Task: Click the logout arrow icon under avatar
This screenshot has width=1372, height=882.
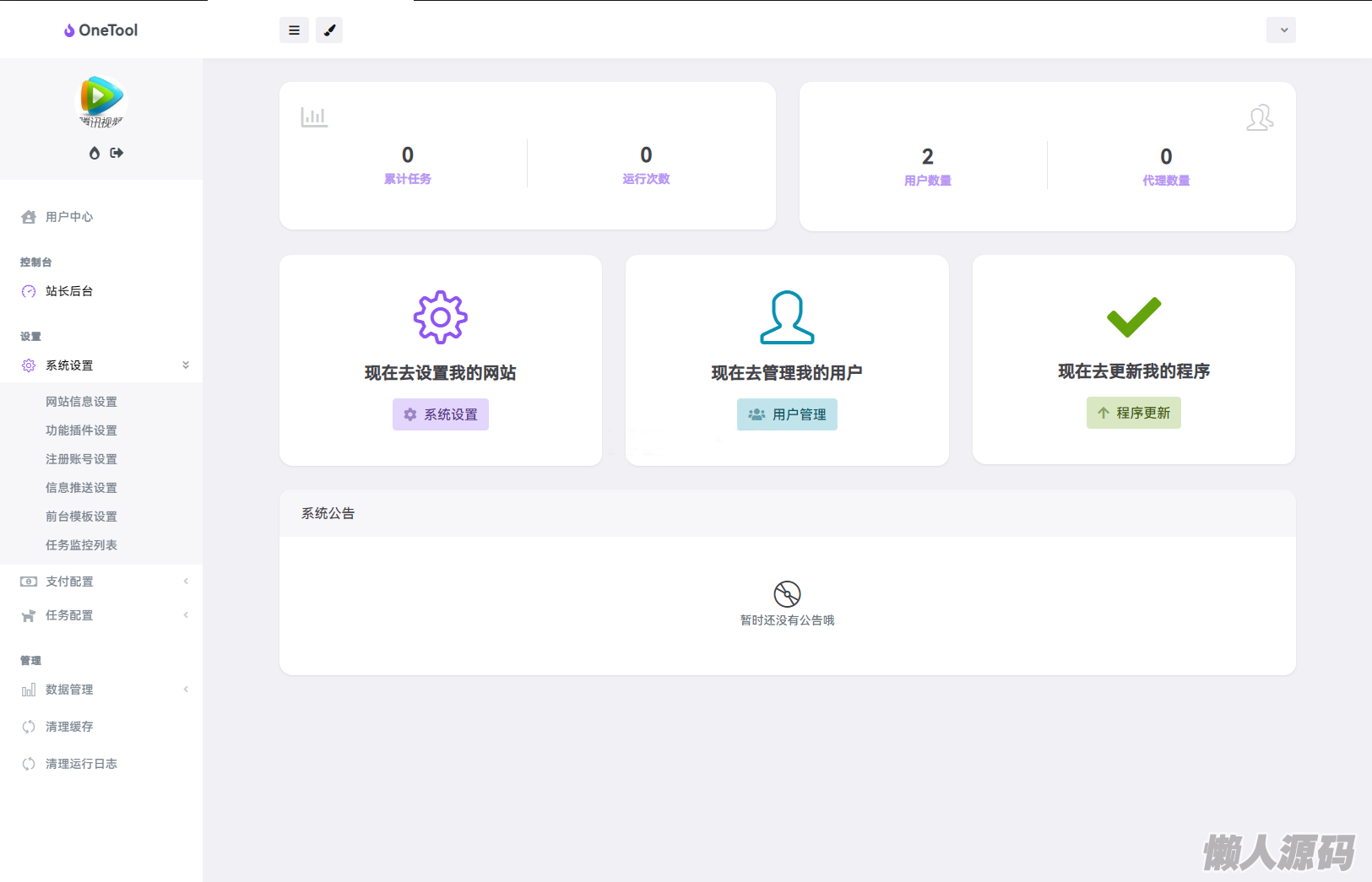Action: [117, 153]
